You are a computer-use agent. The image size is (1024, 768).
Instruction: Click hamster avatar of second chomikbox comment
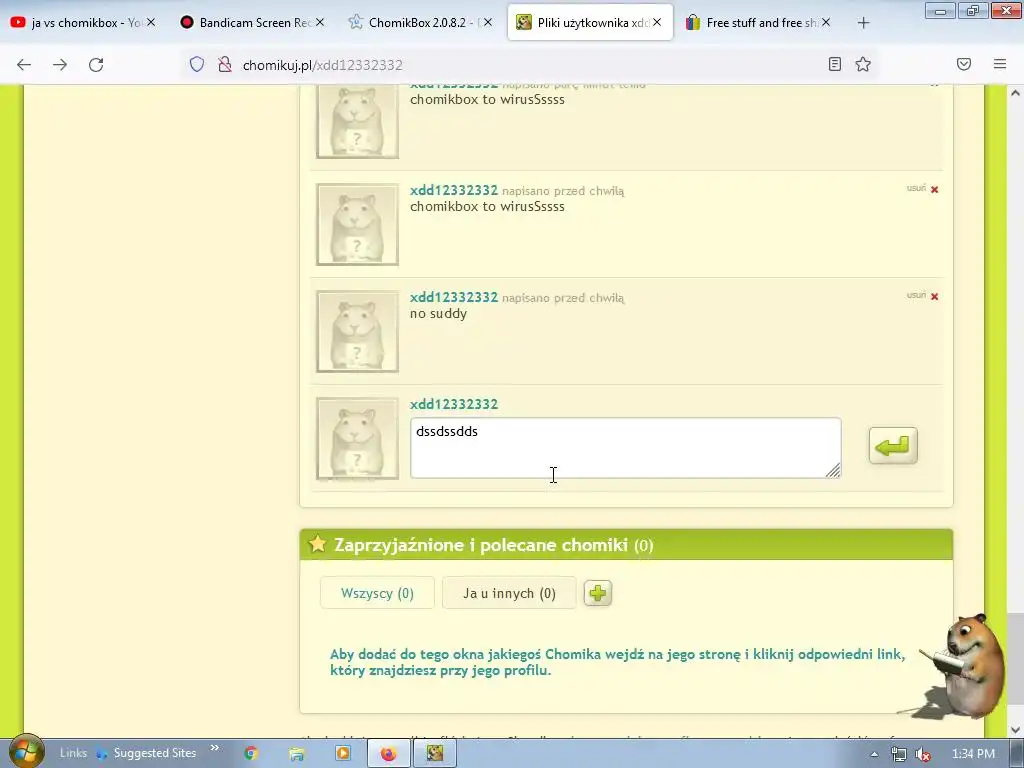[357, 225]
